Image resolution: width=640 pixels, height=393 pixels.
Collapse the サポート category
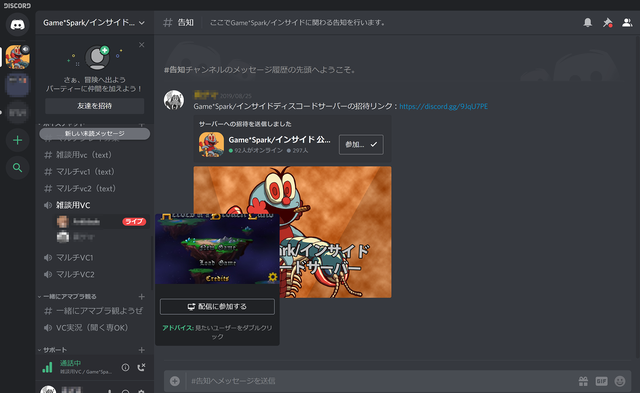coord(52,350)
